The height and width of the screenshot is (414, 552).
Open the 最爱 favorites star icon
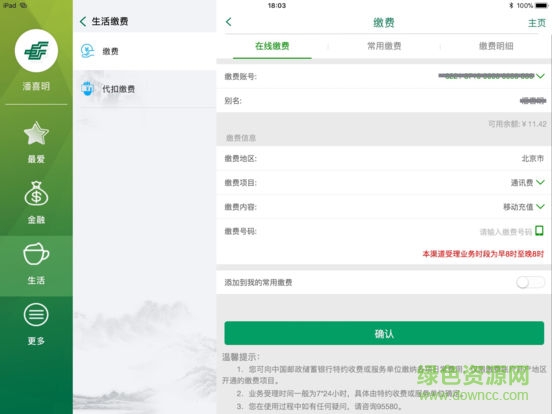click(x=36, y=133)
